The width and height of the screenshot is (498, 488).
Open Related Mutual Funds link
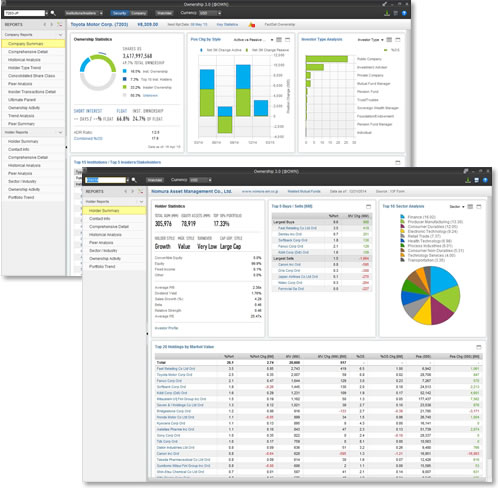coord(304,191)
